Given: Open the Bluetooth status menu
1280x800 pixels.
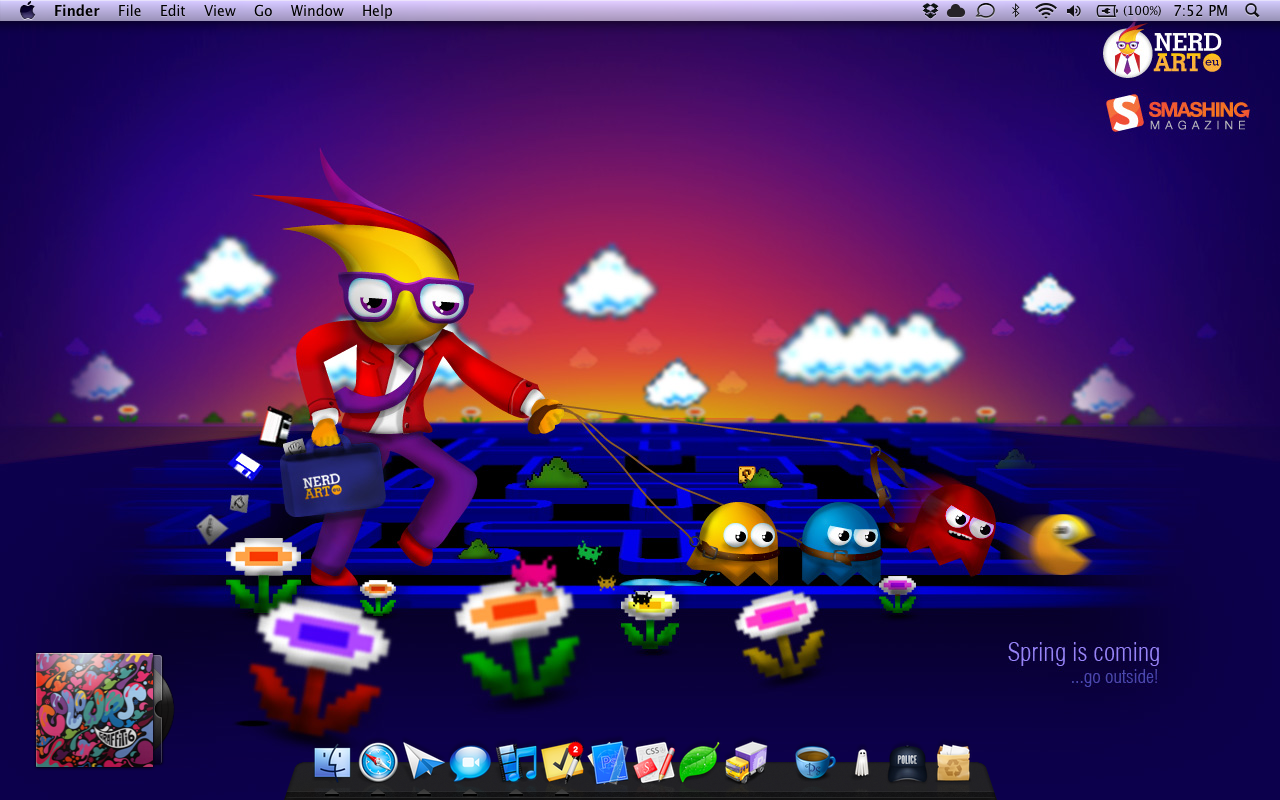Looking at the screenshot, I should [x=1016, y=11].
